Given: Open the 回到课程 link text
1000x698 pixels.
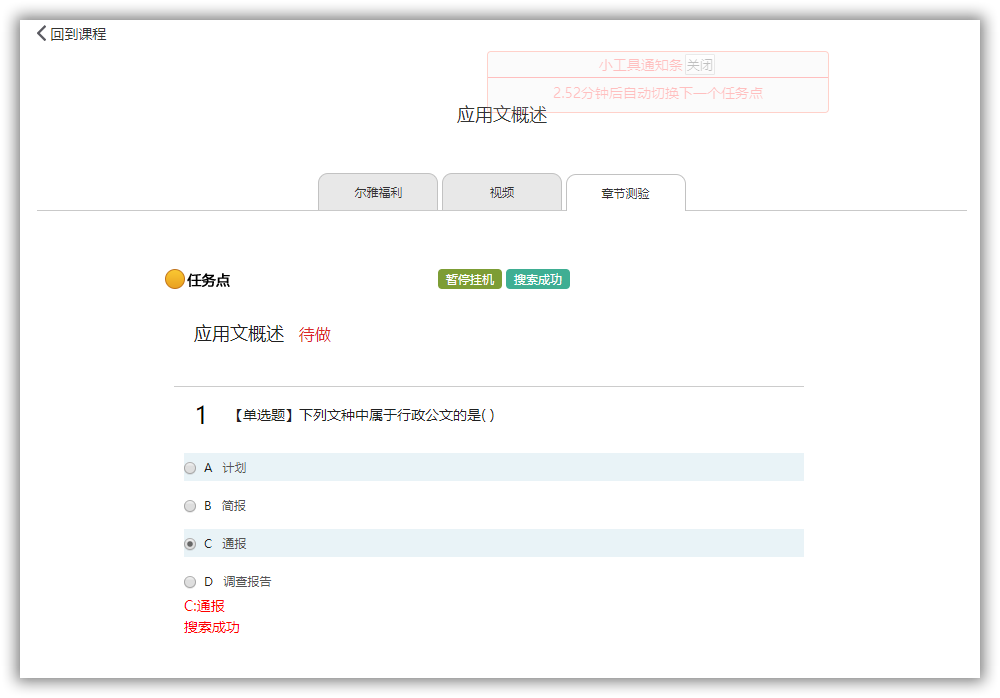Looking at the screenshot, I should pos(78,34).
